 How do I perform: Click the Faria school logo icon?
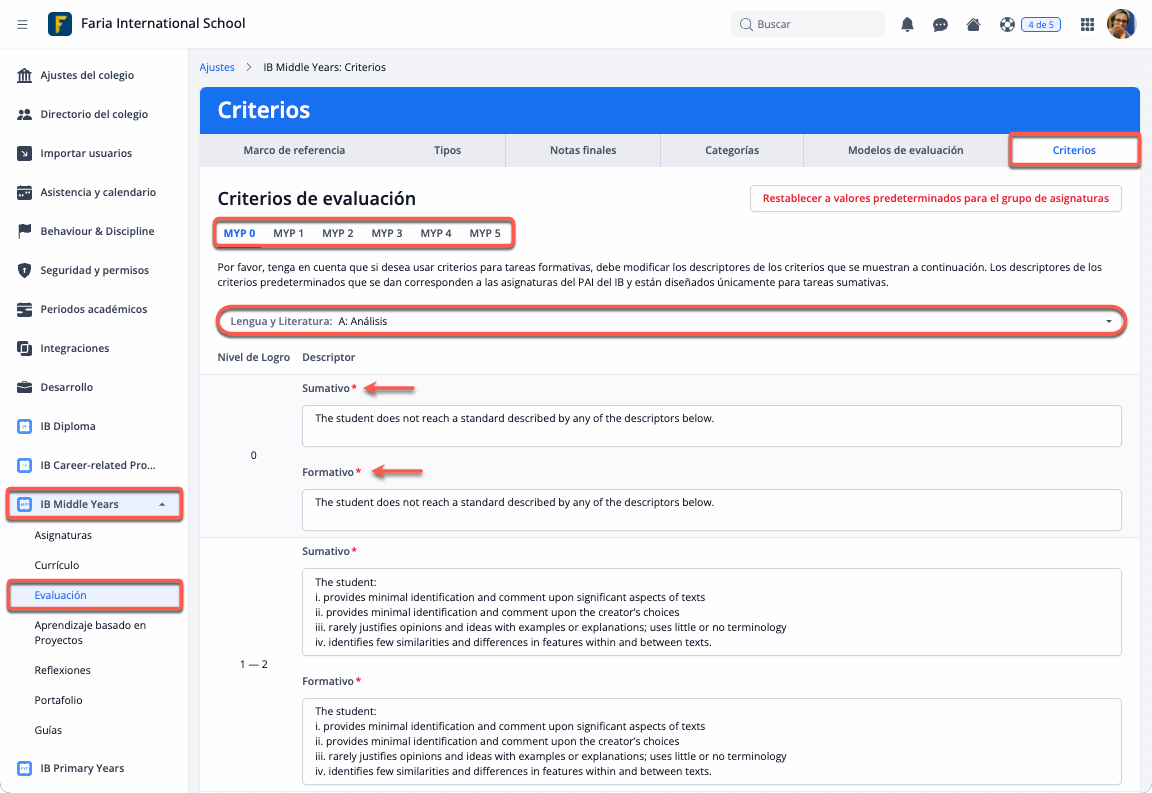[60, 24]
